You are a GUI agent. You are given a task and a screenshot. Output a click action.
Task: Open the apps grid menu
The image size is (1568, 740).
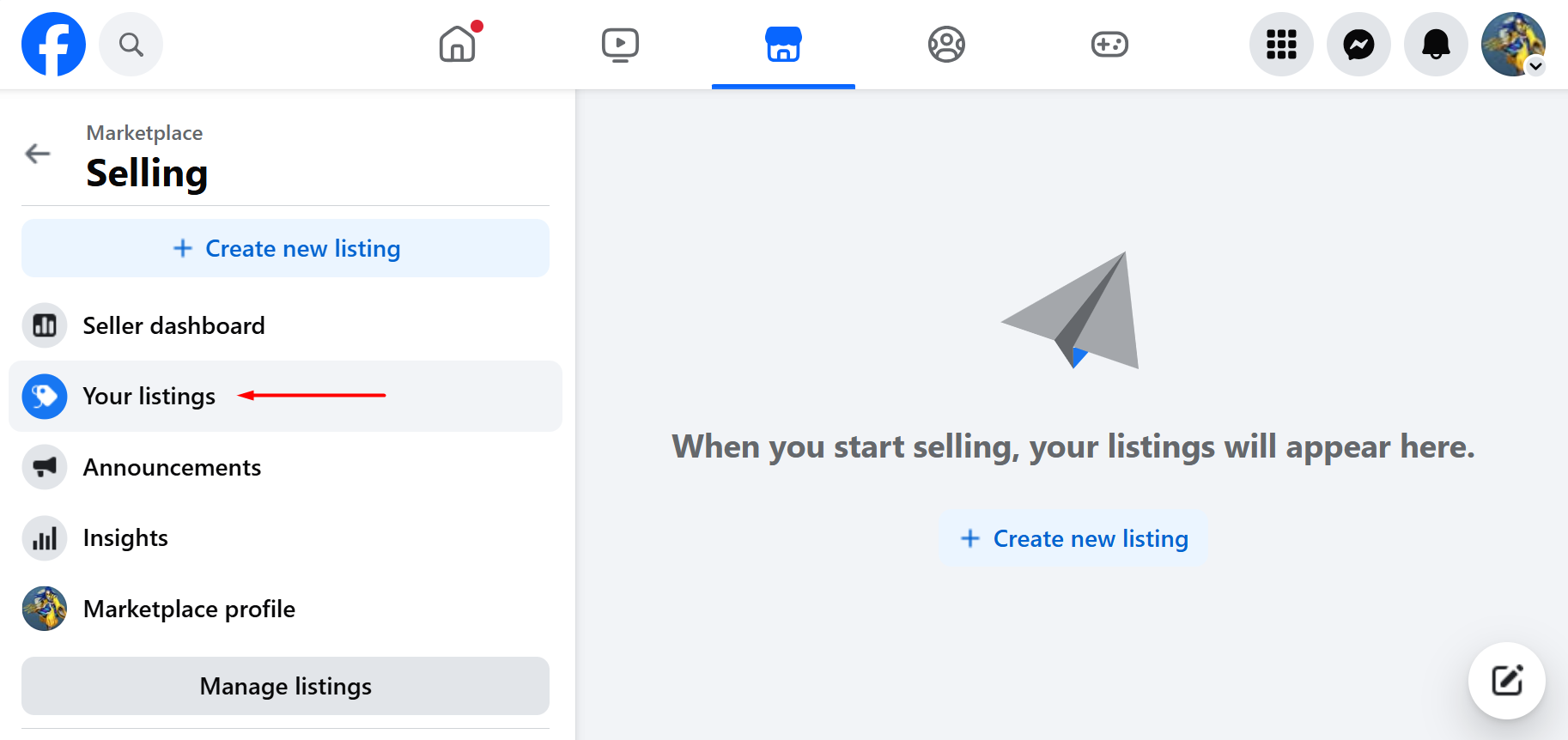coord(1281,45)
